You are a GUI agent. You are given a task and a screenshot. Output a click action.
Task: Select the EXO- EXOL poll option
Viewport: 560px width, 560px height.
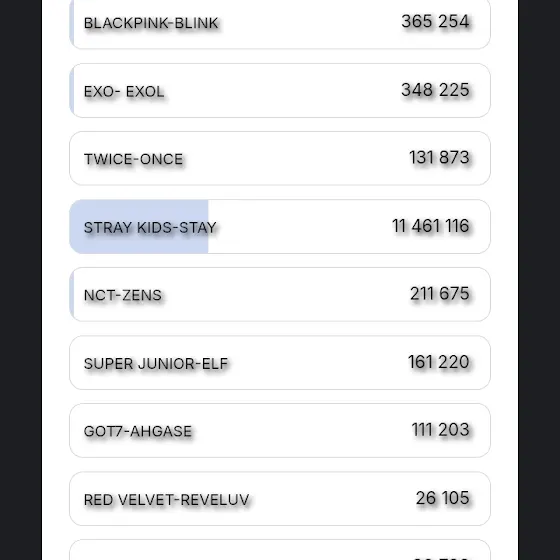(280, 90)
